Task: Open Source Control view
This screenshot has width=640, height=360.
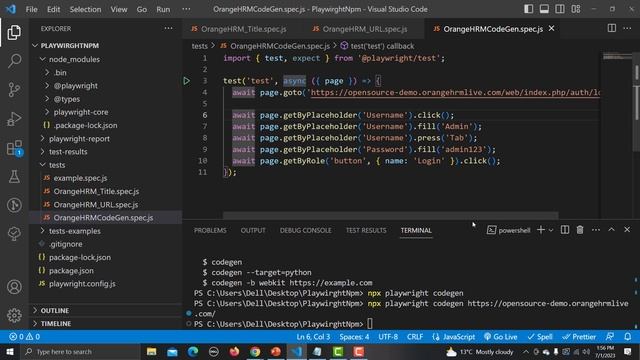Action: pos(14,89)
